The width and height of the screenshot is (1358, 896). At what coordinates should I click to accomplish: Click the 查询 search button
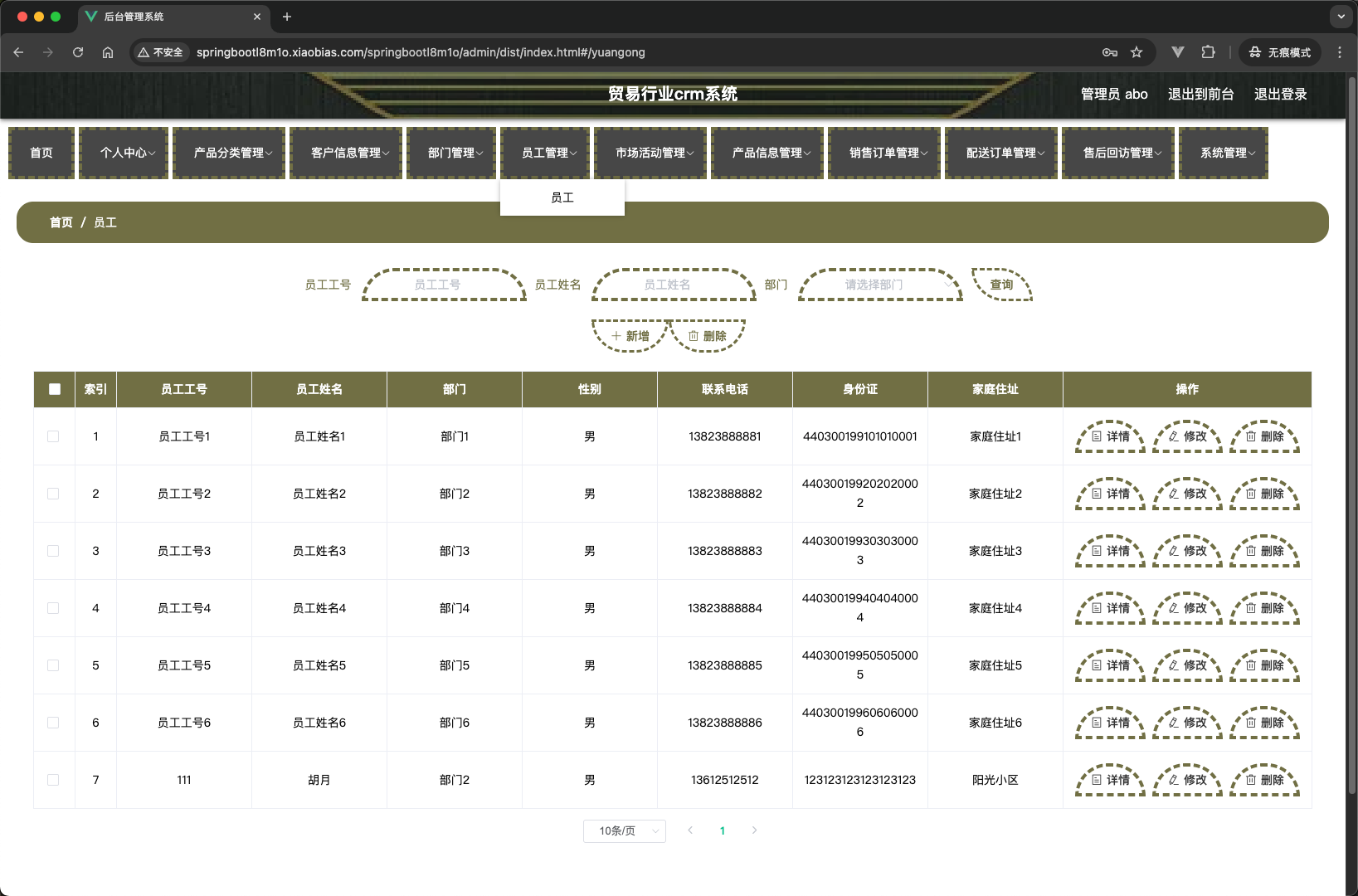coord(1002,285)
